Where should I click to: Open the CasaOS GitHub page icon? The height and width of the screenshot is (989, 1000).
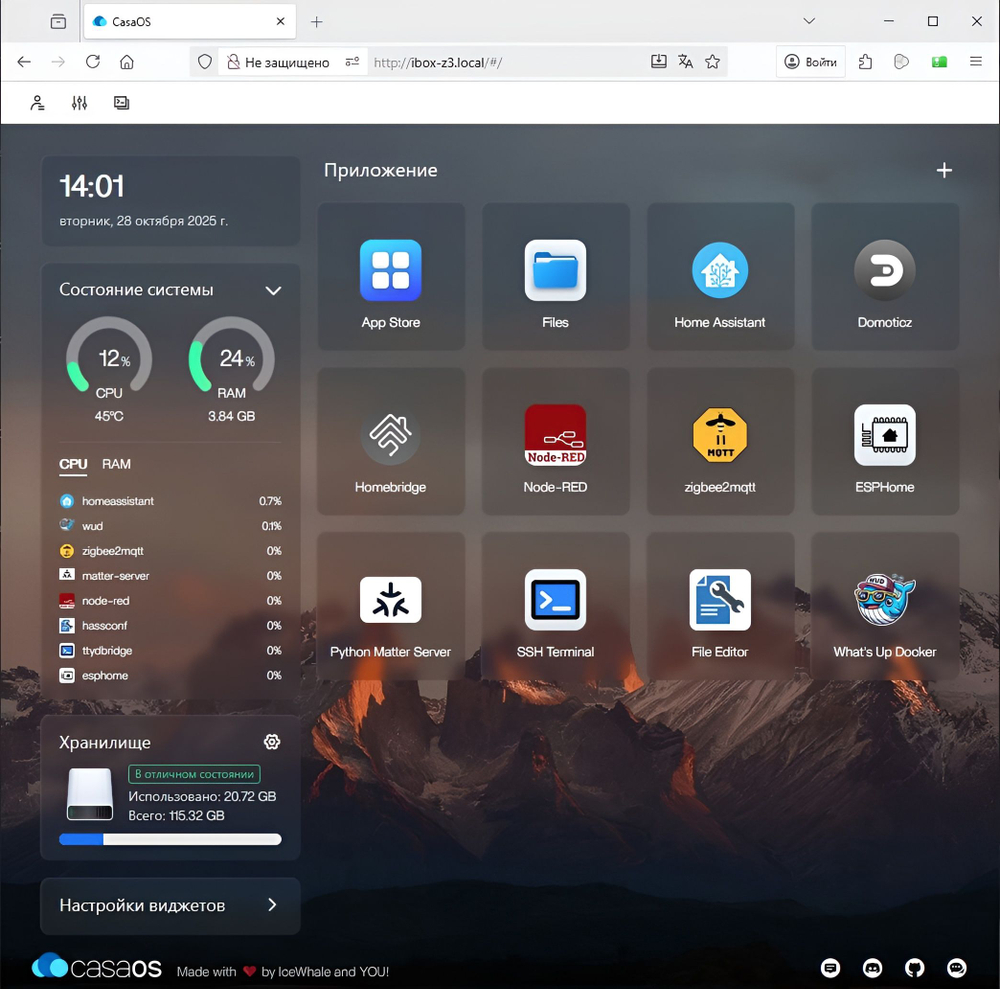914,968
